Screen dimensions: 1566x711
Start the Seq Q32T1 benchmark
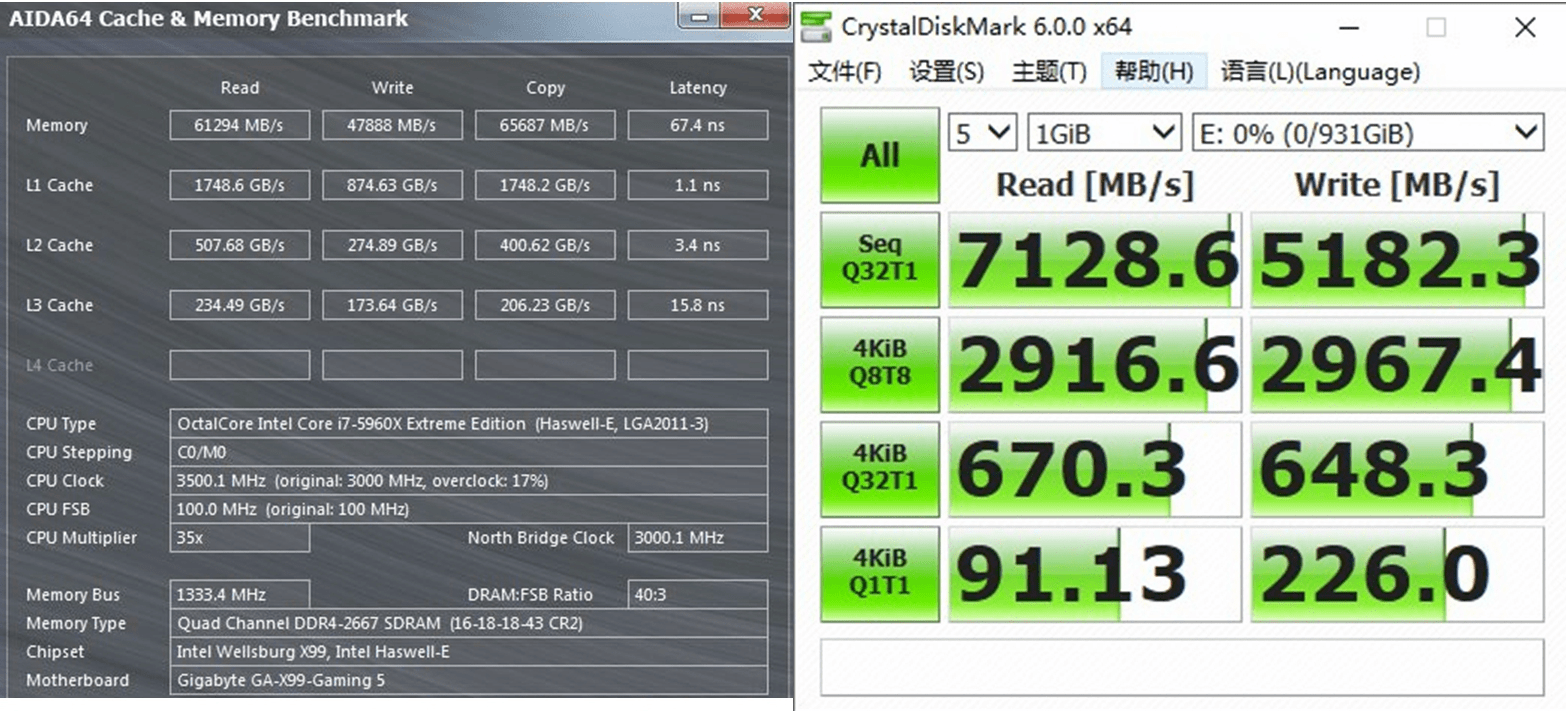(x=880, y=259)
